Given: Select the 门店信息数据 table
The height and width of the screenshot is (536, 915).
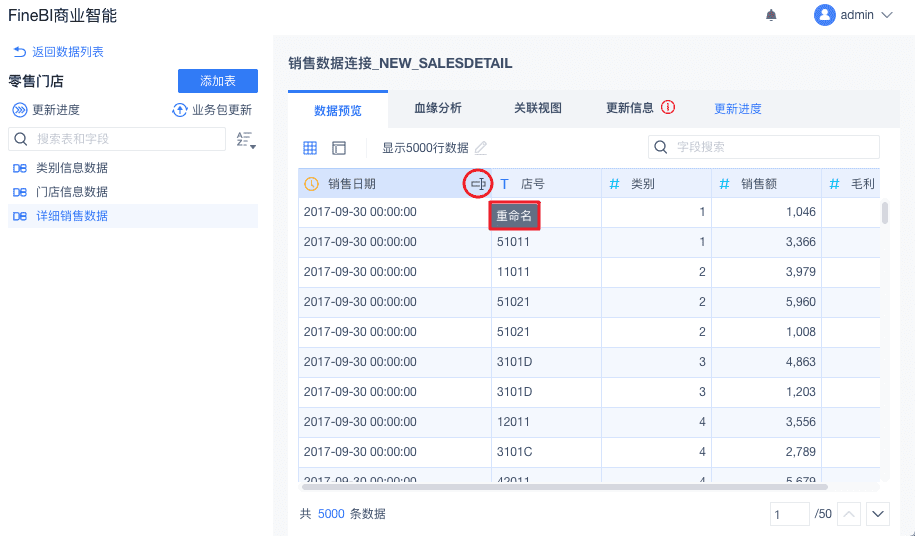Looking at the screenshot, I should (x=72, y=192).
